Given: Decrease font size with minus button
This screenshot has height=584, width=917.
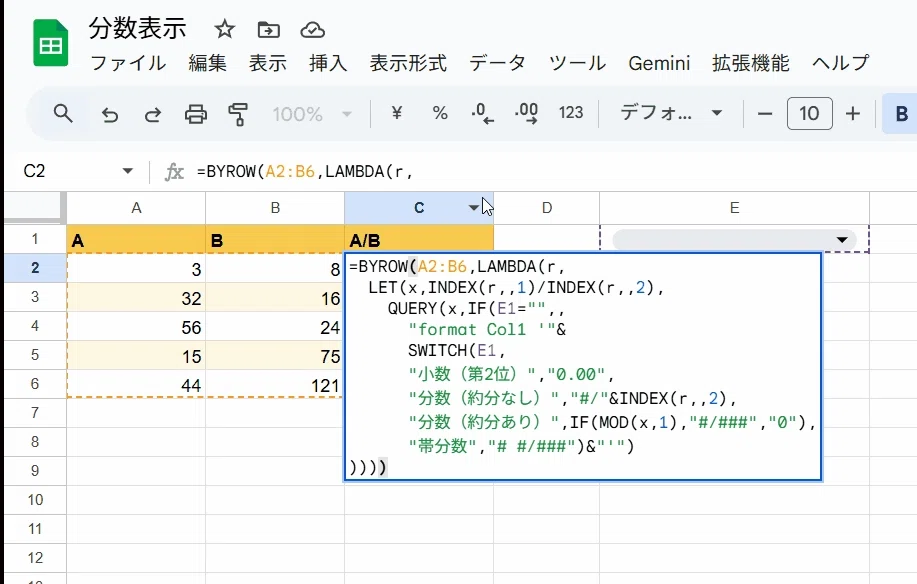Looking at the screenshot, I should coord(765,113).
